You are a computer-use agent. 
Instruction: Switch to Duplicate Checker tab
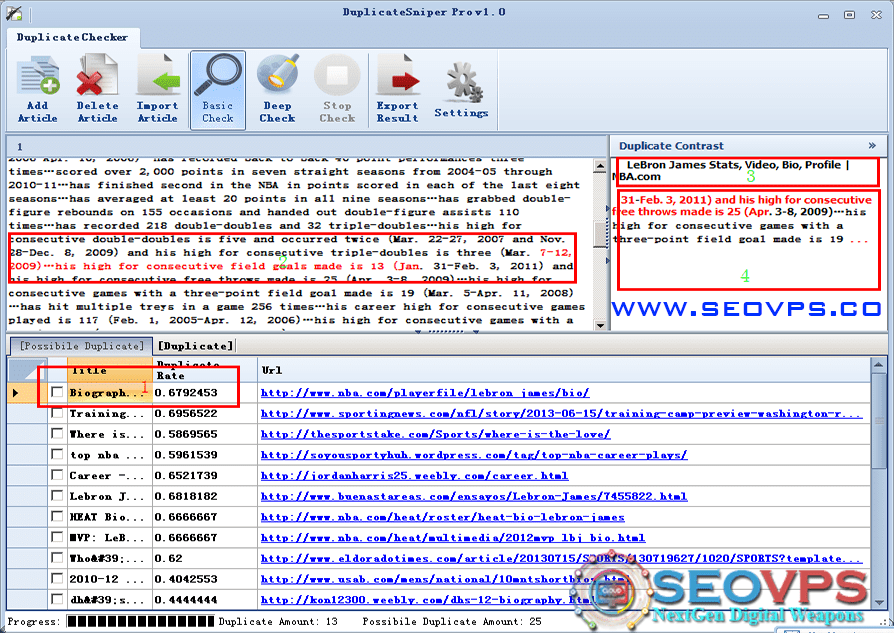click(x=72, y=38)
